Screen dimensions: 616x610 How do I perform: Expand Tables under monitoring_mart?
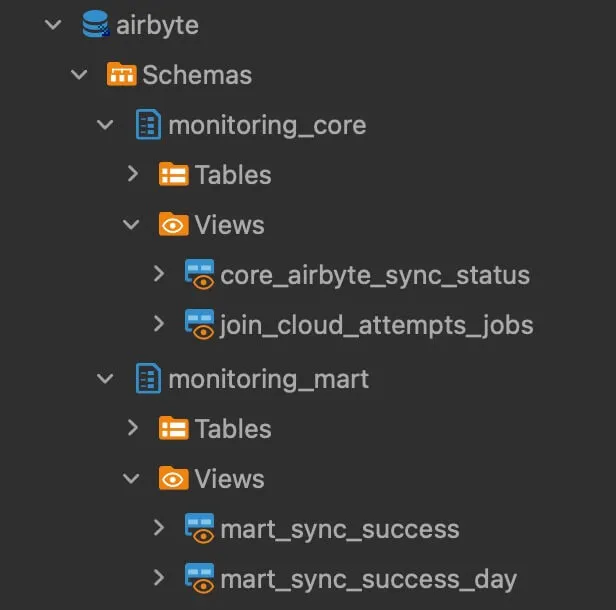point(133,427)
